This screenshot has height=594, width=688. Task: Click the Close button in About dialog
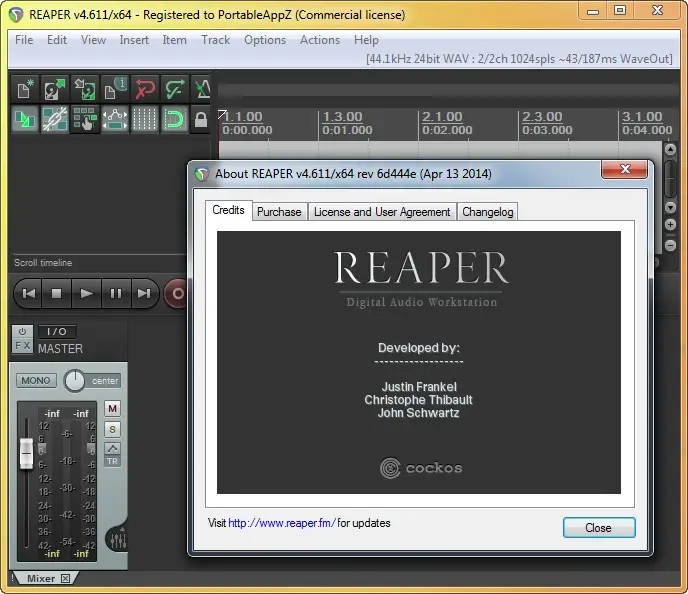pyautogui.click(x=599, y=528)
